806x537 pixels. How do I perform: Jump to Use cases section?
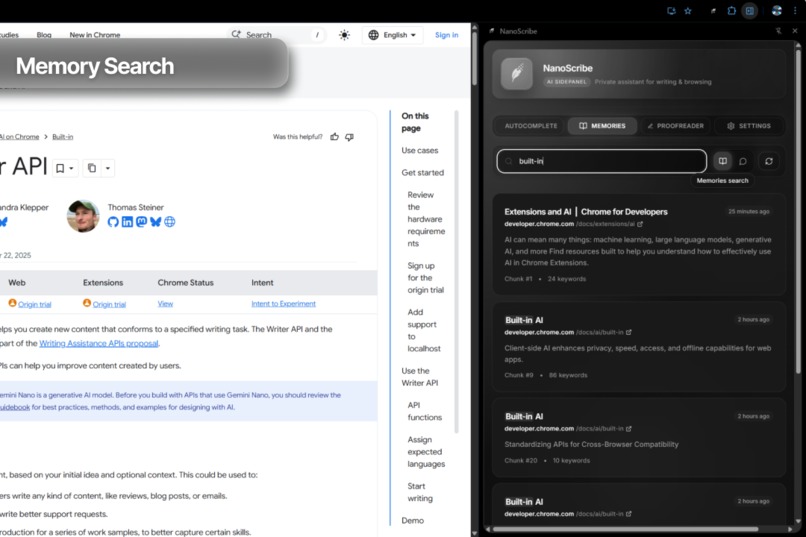419,151
